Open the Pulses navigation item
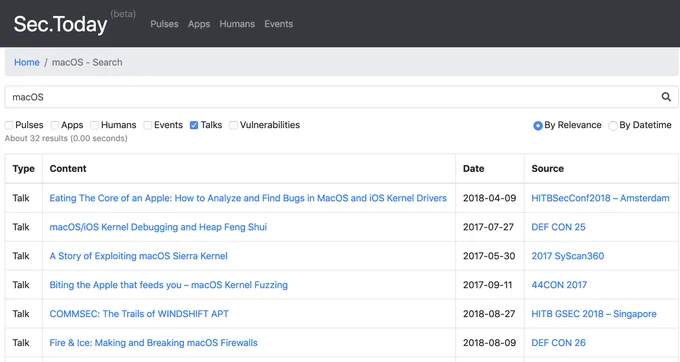Image resolution: width=680 pixels, height=362 pixels. tap(164, 24)
